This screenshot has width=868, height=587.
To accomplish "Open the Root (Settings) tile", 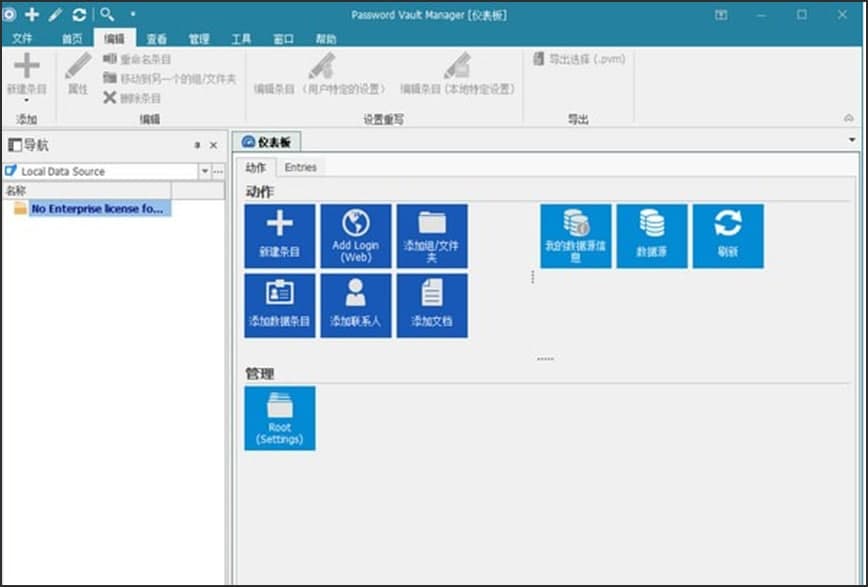I will (x=280, y=418).
